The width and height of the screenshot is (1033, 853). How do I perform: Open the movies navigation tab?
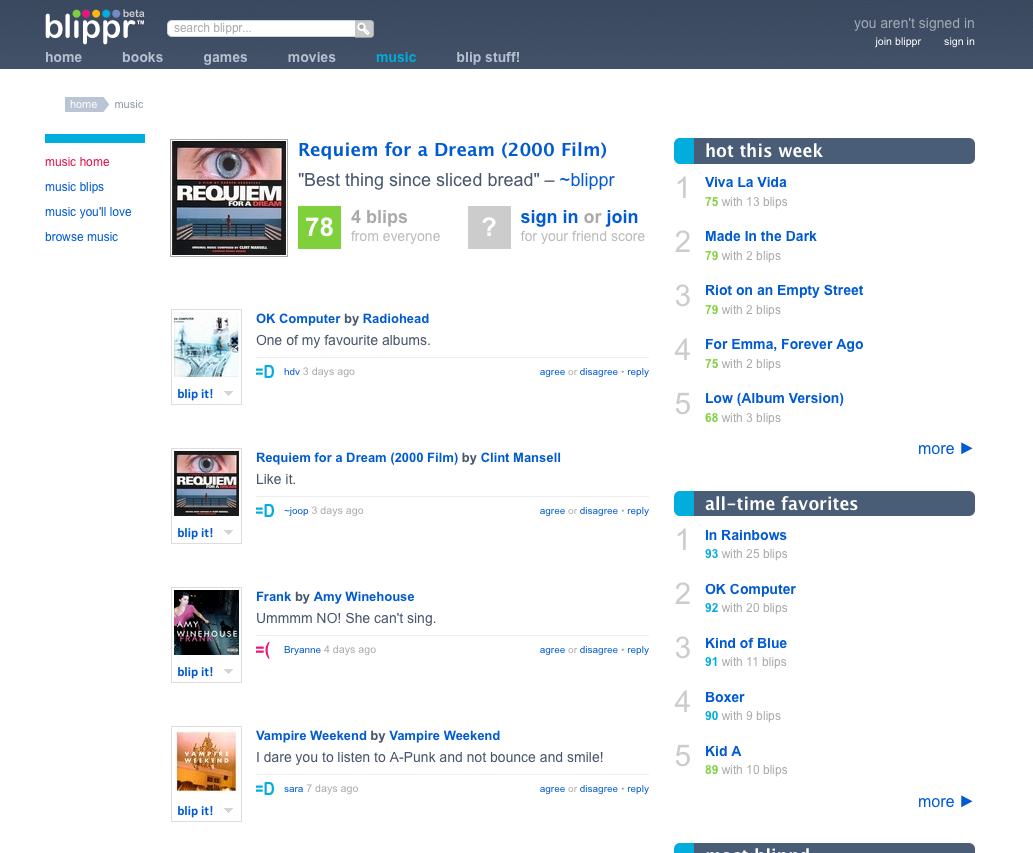[312, 57]
